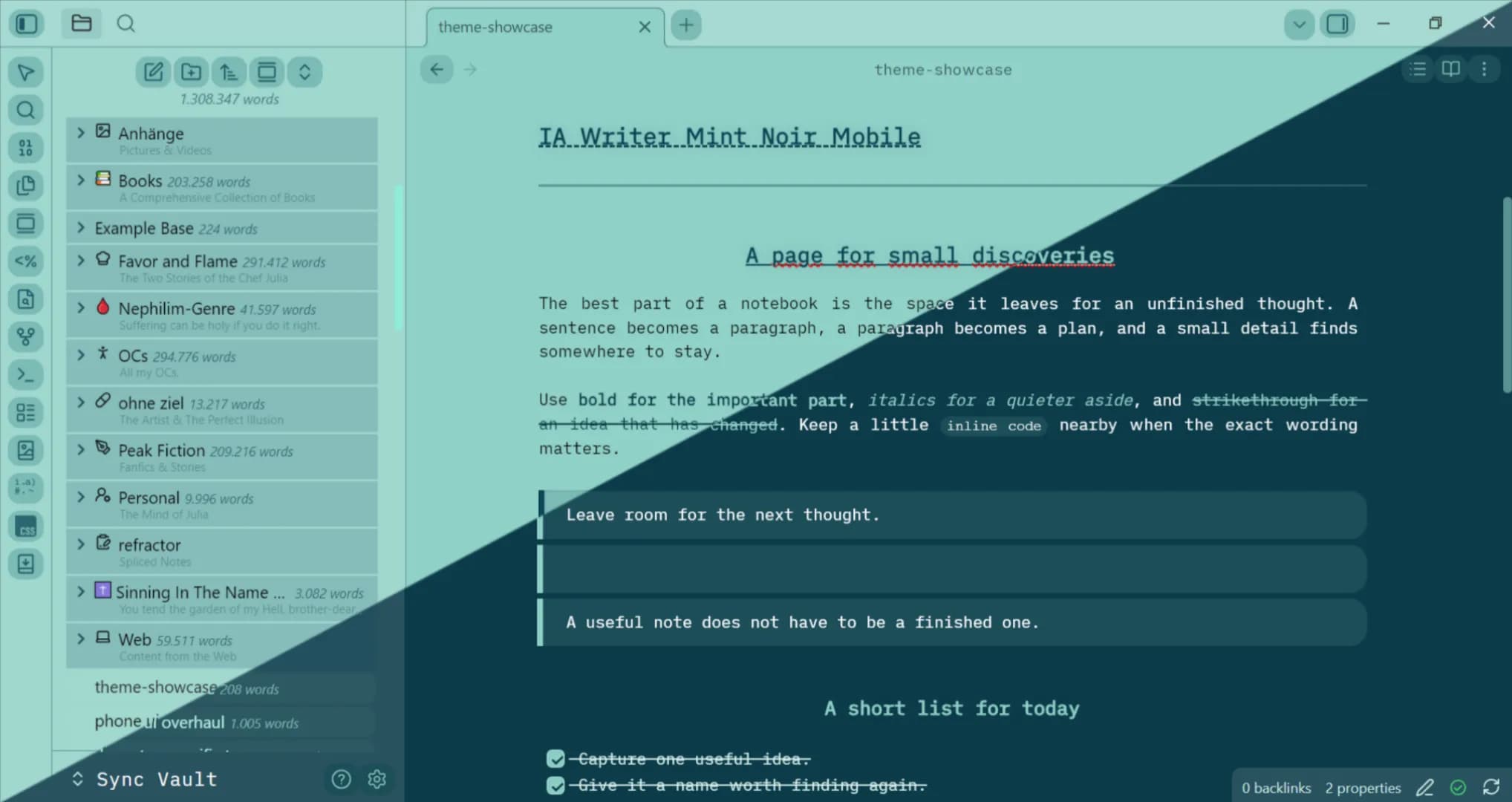Uncheck the Capture one useful idea task

[x=555, y=758]
